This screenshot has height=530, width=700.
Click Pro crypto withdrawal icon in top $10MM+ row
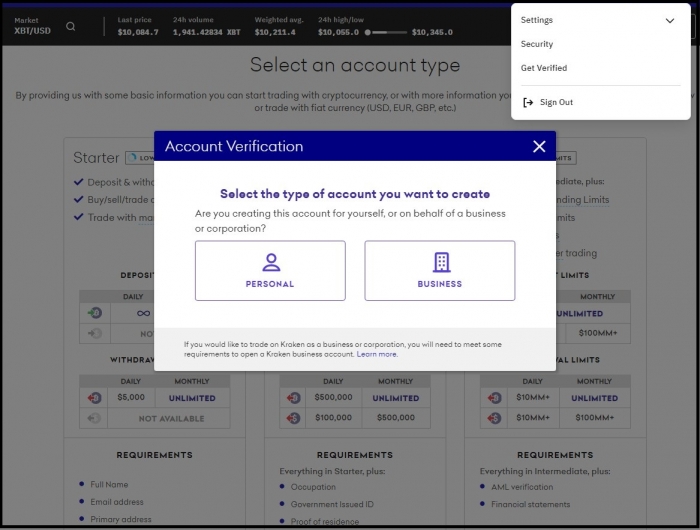494,398
